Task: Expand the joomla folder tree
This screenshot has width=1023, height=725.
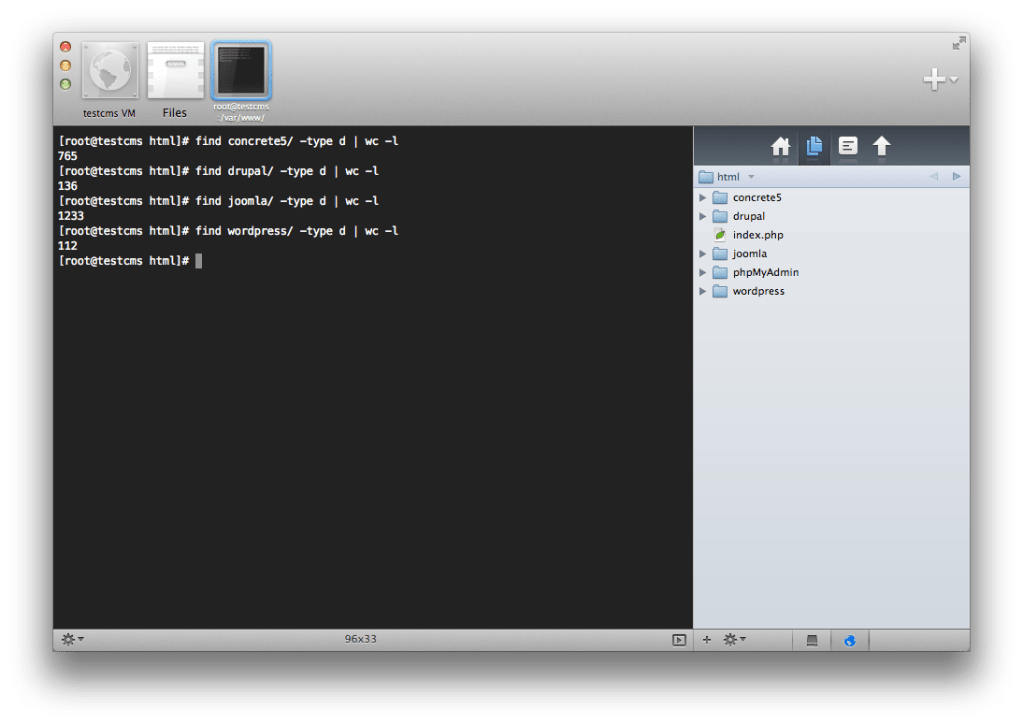Action: (703, 254)
